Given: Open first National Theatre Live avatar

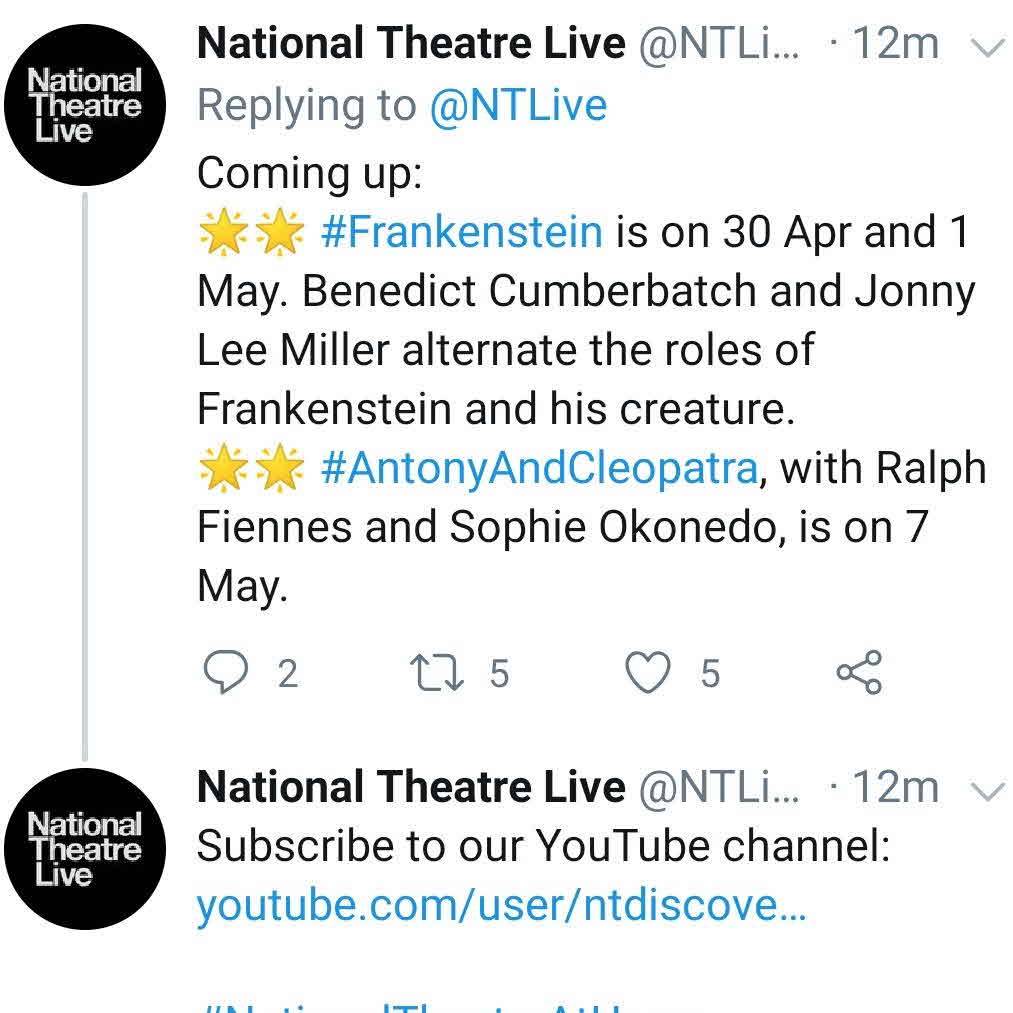Looking at the screenshot, I should (85, 105).
